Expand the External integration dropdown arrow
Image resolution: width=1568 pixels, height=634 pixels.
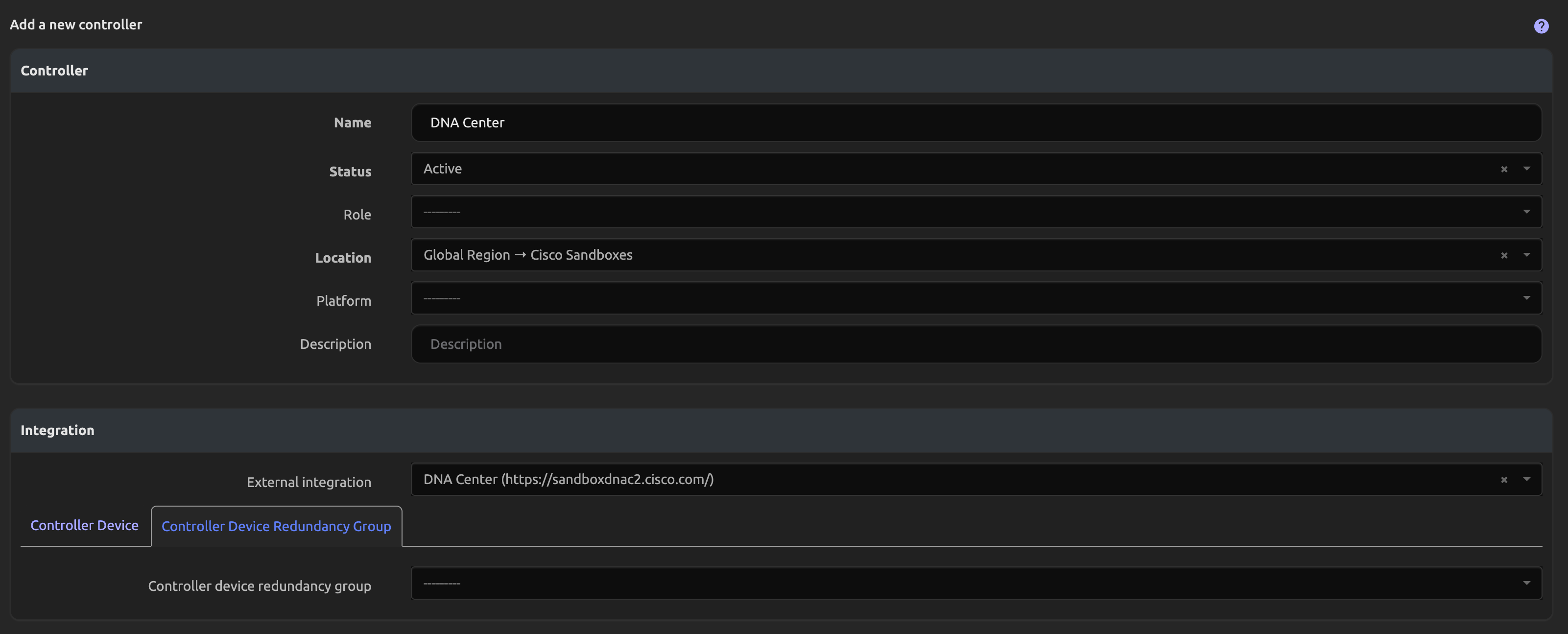(x=1526, y=479)
